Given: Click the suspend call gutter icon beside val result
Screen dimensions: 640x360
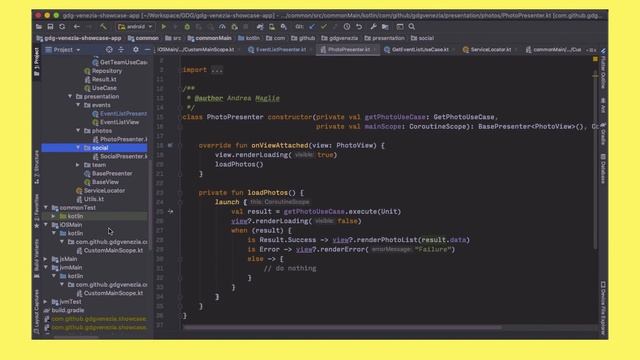Looking at the screenshot, I should [x=171, y=211].
